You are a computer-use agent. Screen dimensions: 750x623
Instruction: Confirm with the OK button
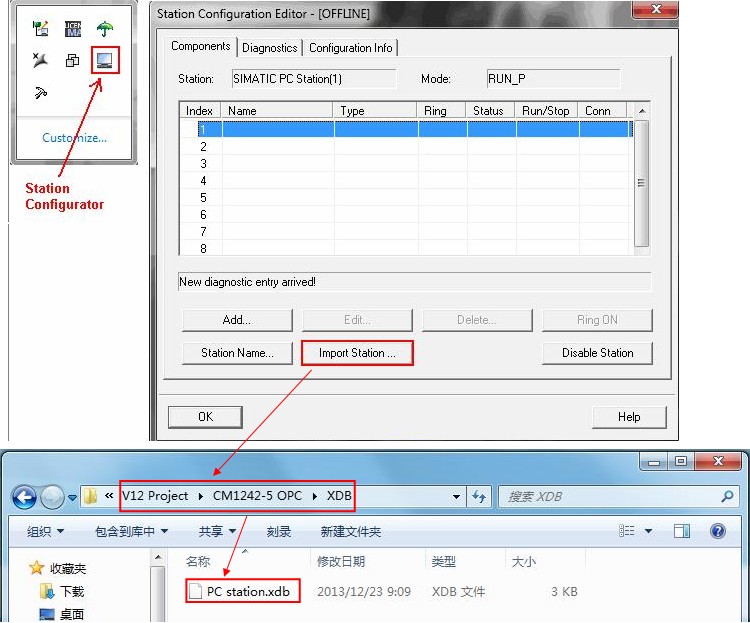(205, 417)
